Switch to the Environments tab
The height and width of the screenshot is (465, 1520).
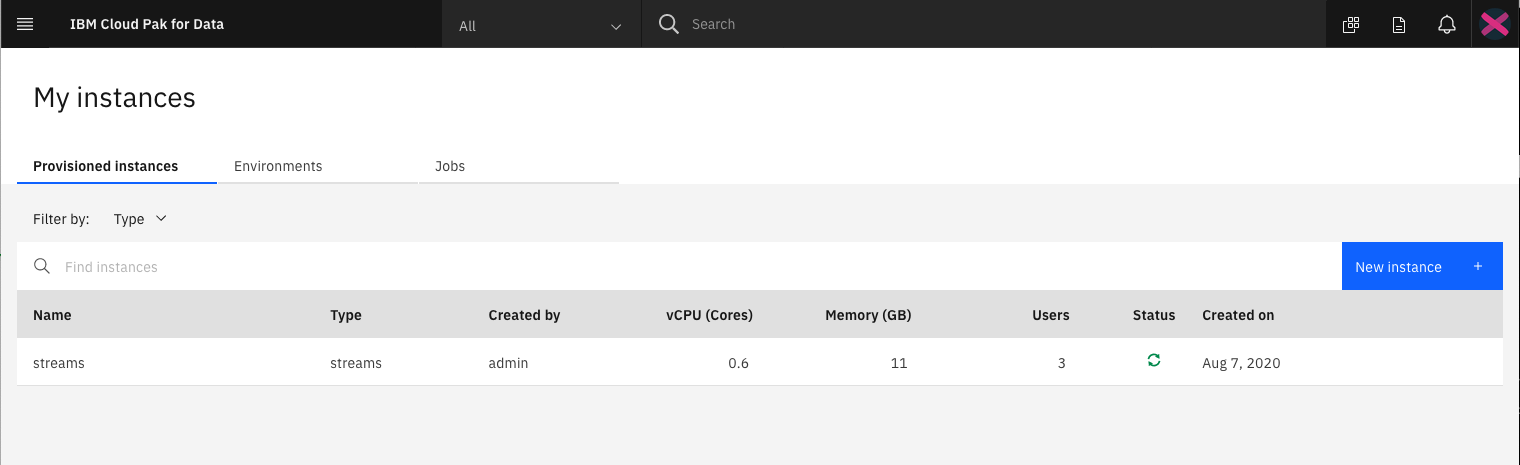click(x=278, y=166)
